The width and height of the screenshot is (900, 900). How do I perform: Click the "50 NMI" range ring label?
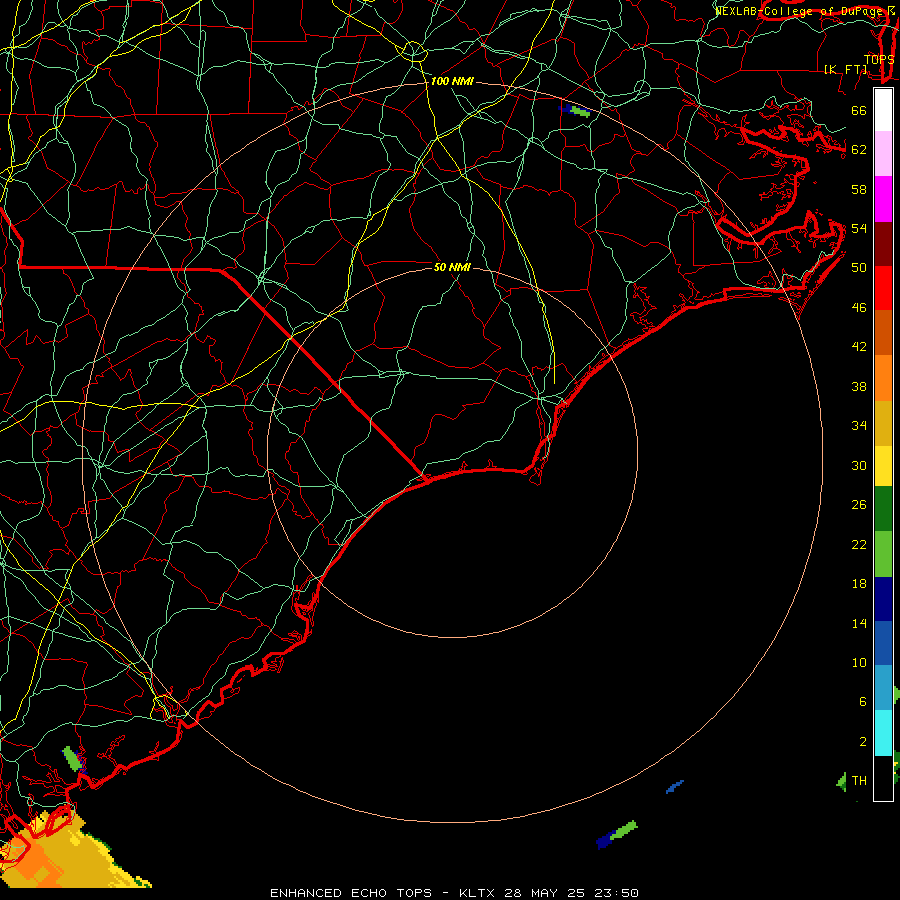coord(452,267)
